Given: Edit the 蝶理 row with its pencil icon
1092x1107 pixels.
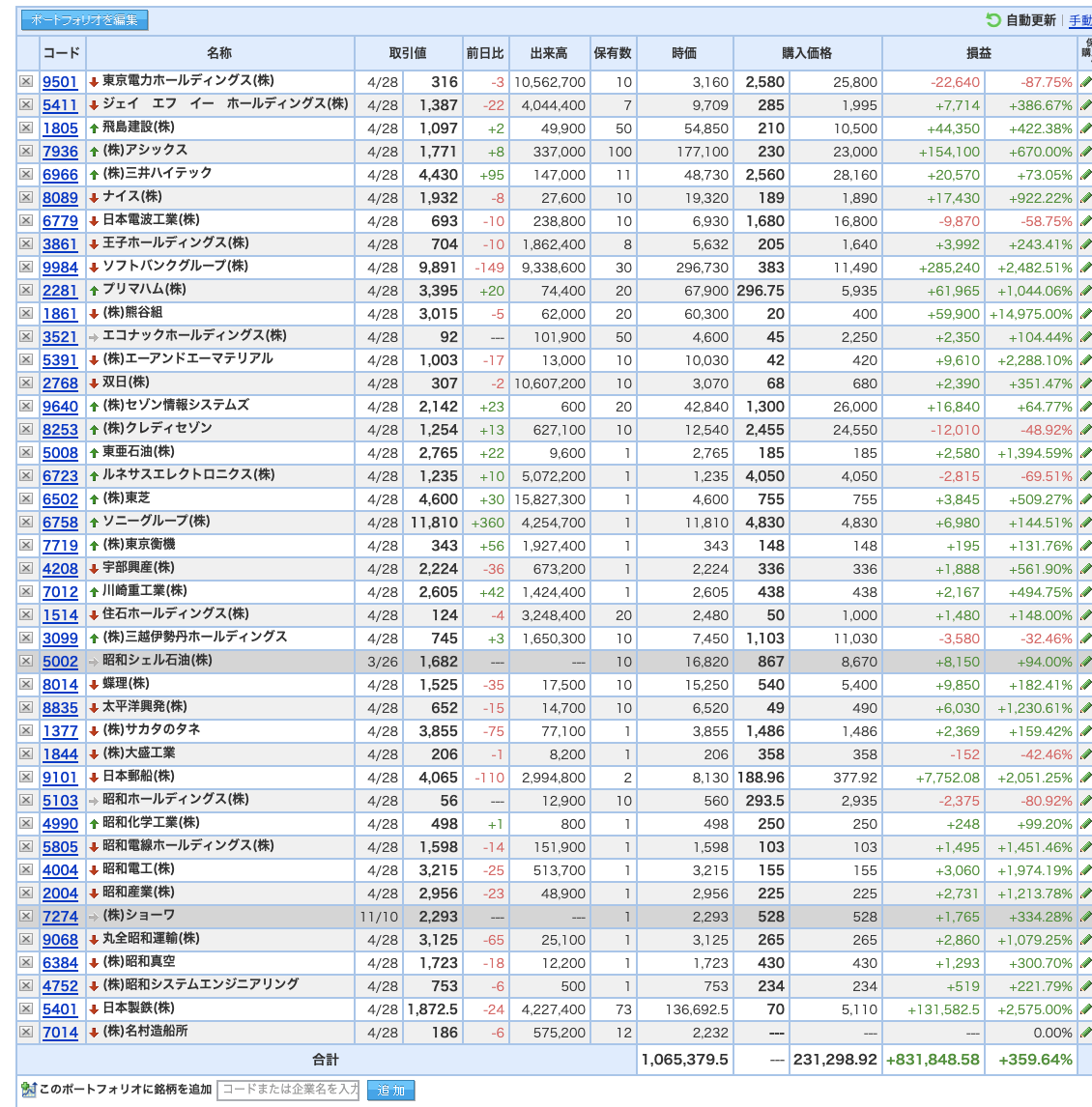Looking at the screenshot, I should click(1085, 685).
